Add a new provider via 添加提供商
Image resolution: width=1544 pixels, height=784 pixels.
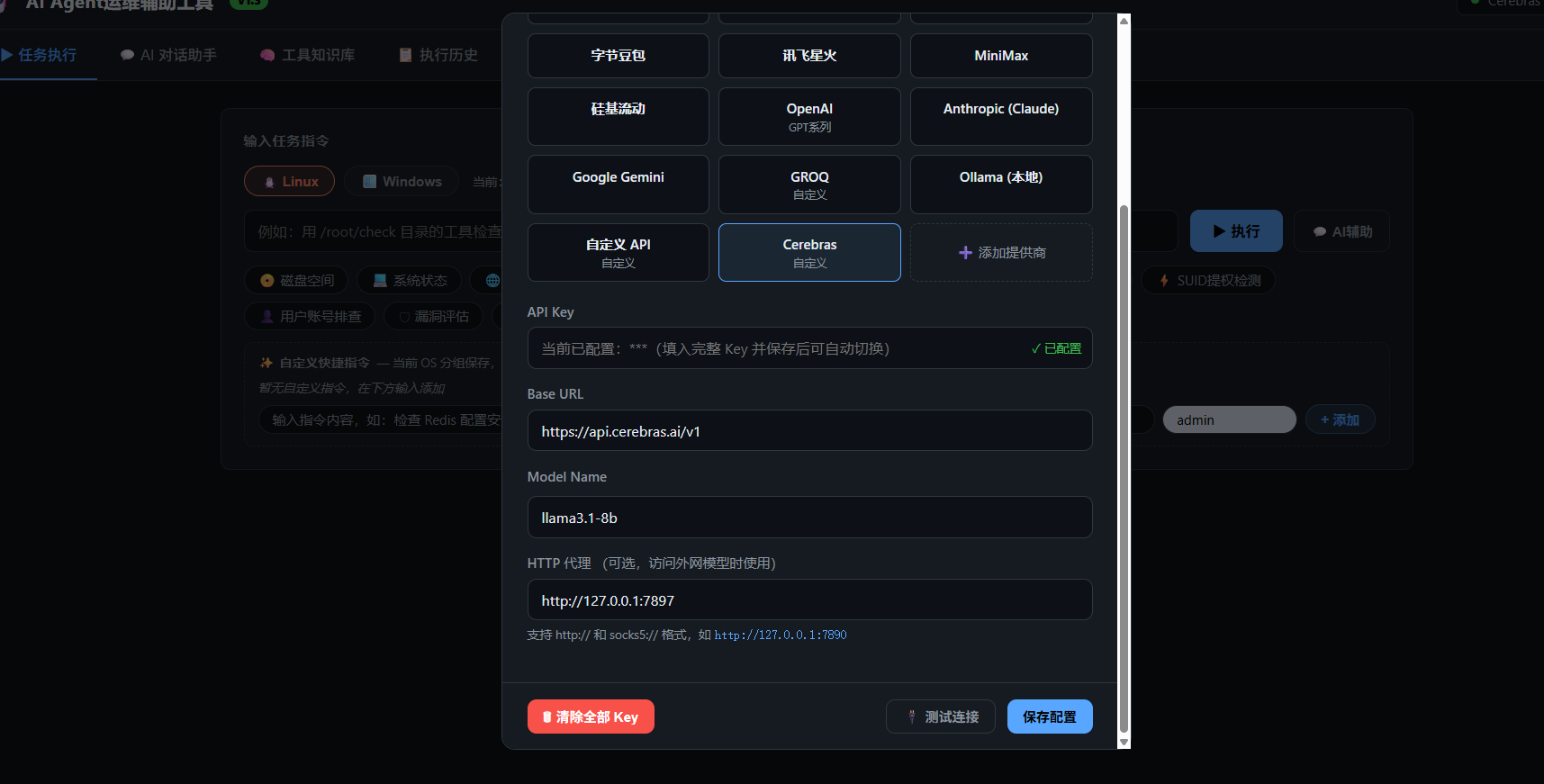(x=1001, y=252)
